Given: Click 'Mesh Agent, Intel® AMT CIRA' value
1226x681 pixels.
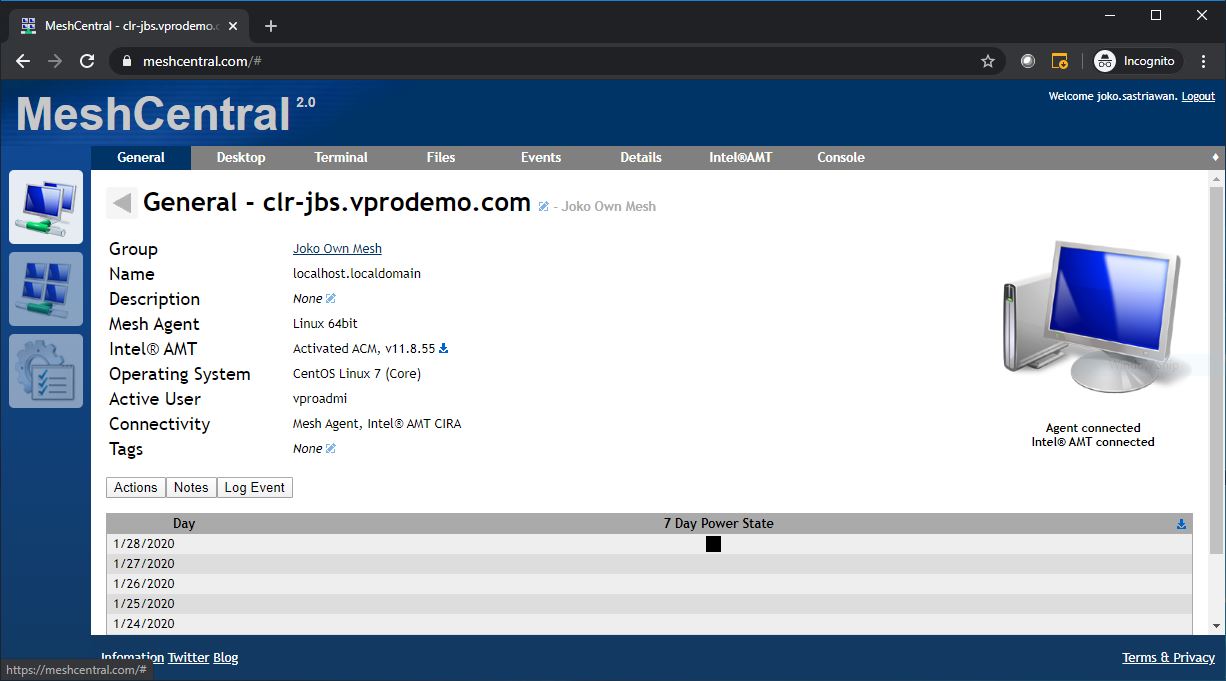Looking at the screenshot, I should (x=377, y=423).
